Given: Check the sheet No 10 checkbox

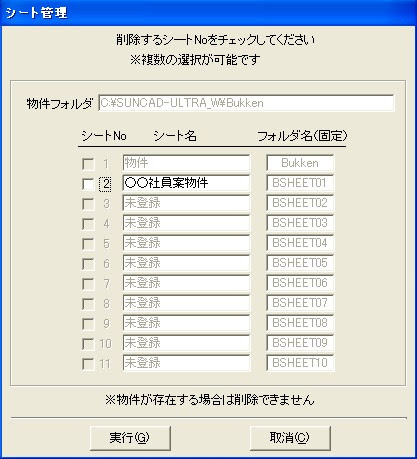Looking at the screenshot, I should 88,344.
